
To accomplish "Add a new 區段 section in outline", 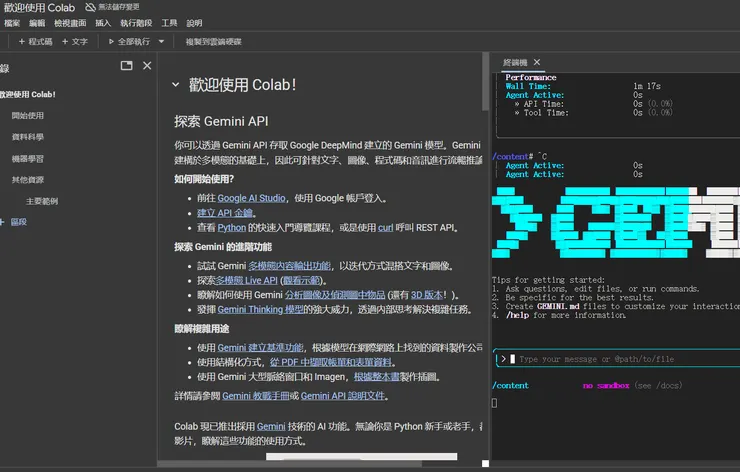I will click(14, 222).
